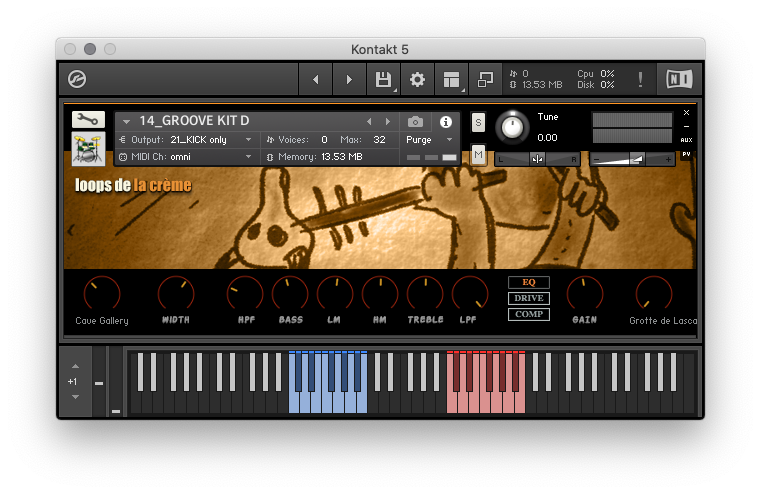This screenshot has height=494, width=761.
Task: Select the COMP tab button
Action: pyautogui.click(x=529, y=314)
